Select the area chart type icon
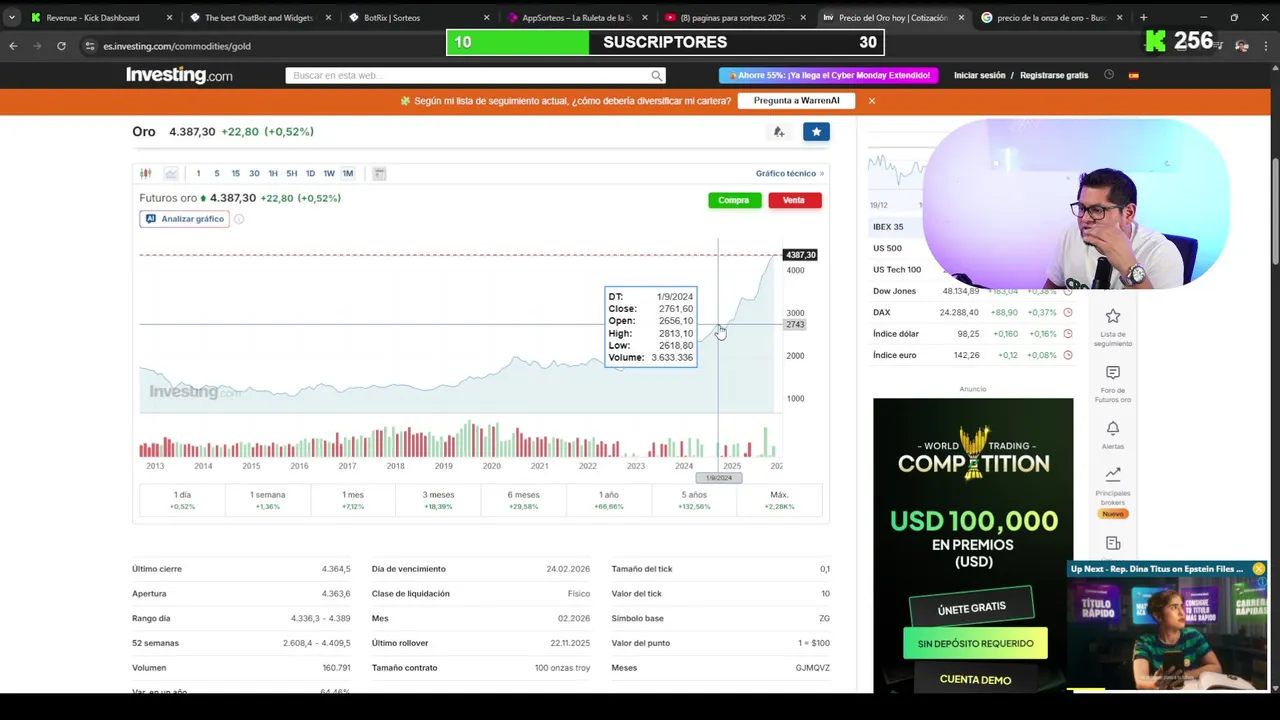Image resolution: width=1280 pixels, height=720 pixels. point(171,173)
